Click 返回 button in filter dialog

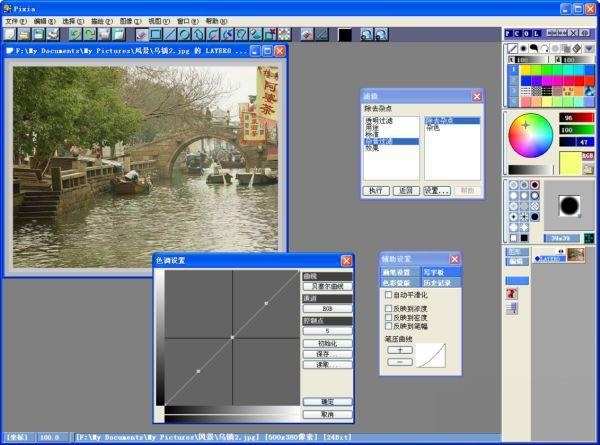(x=406, y=191)
